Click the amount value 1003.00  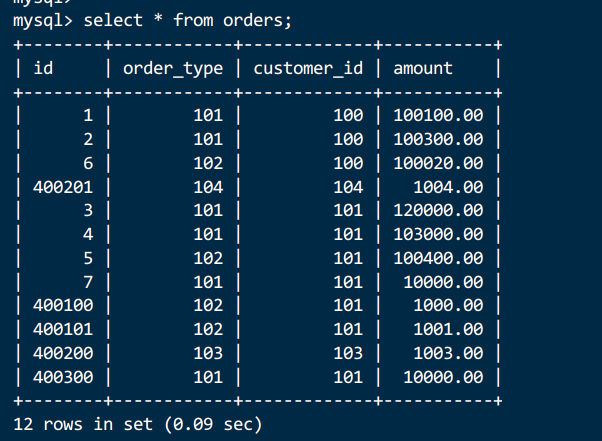tap(448, 353)
